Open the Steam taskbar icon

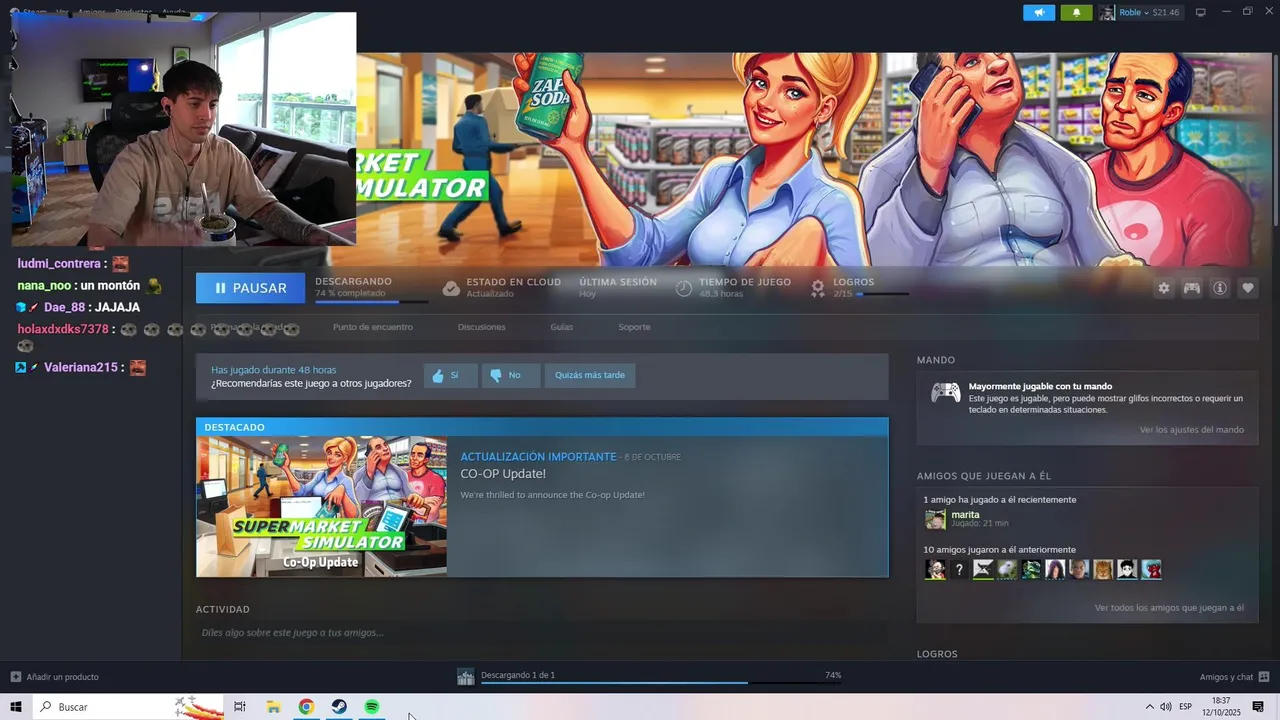339,707
